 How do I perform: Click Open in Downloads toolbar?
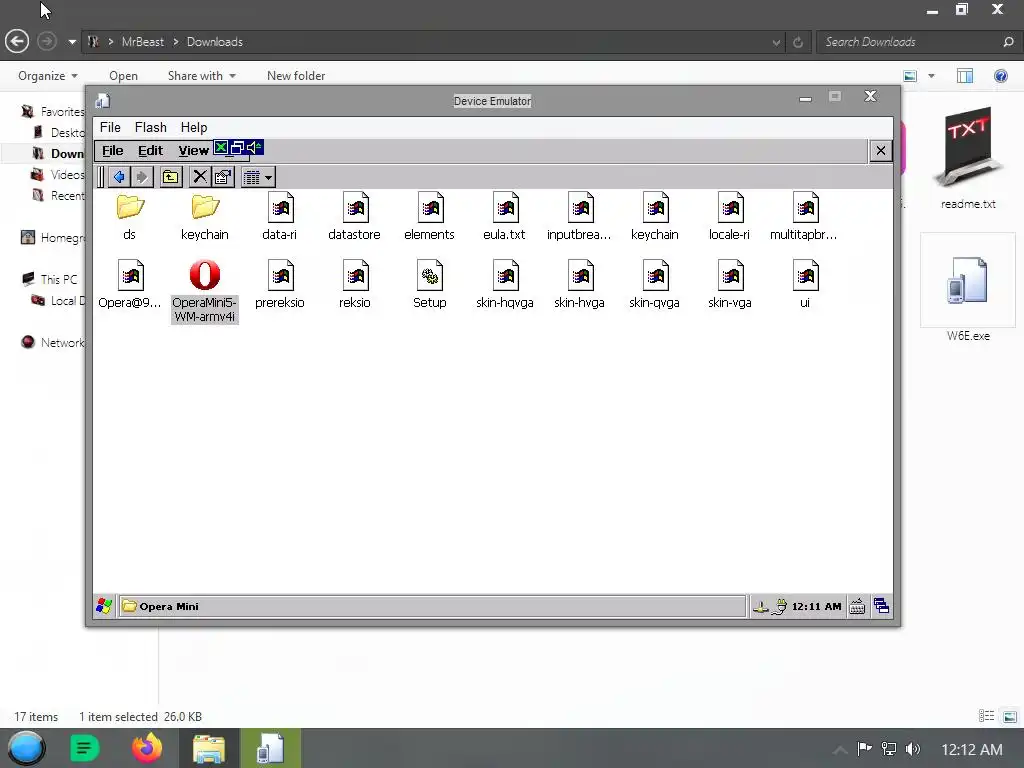[x=123, y=76]
